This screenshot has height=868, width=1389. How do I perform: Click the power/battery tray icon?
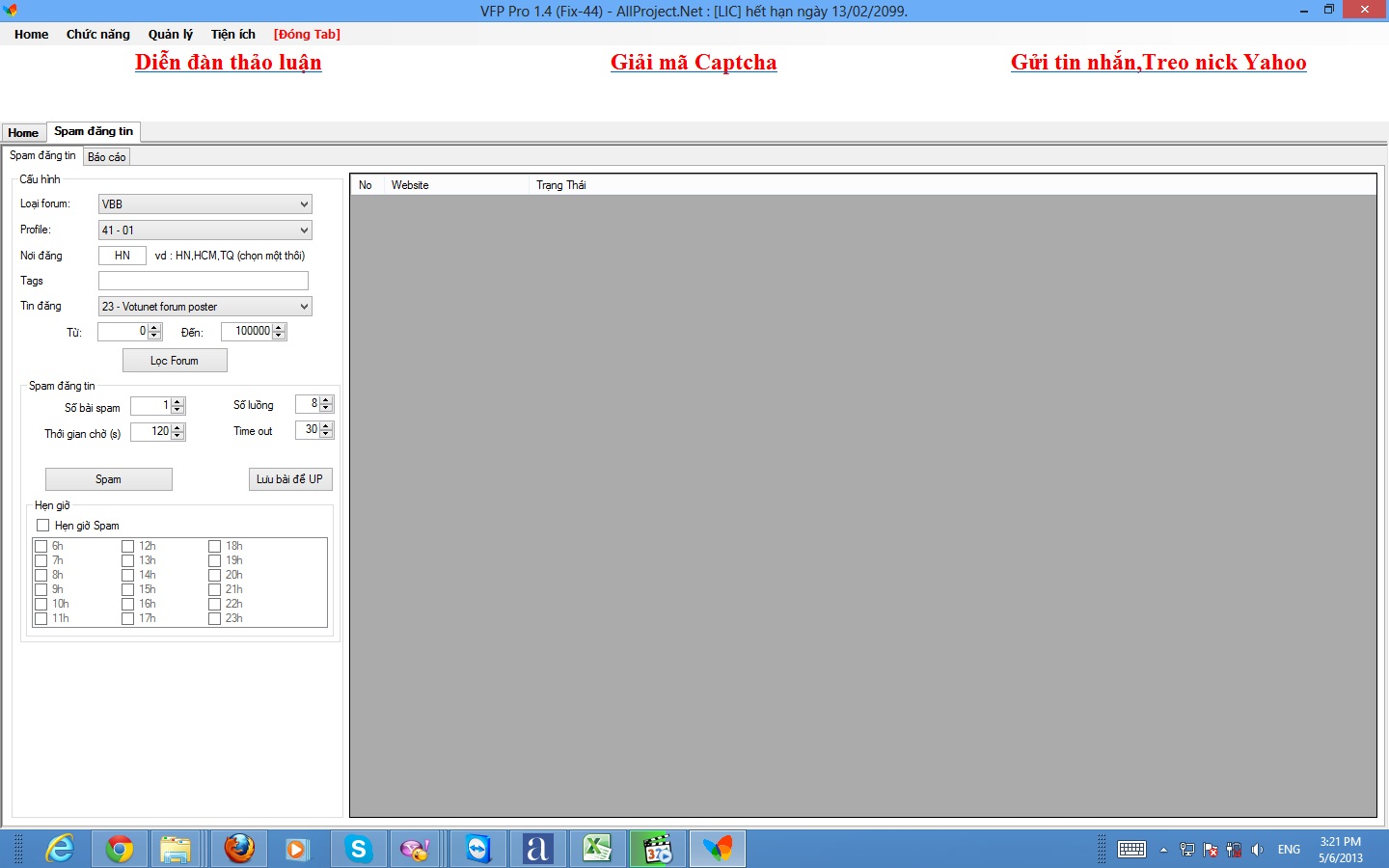1234,850
